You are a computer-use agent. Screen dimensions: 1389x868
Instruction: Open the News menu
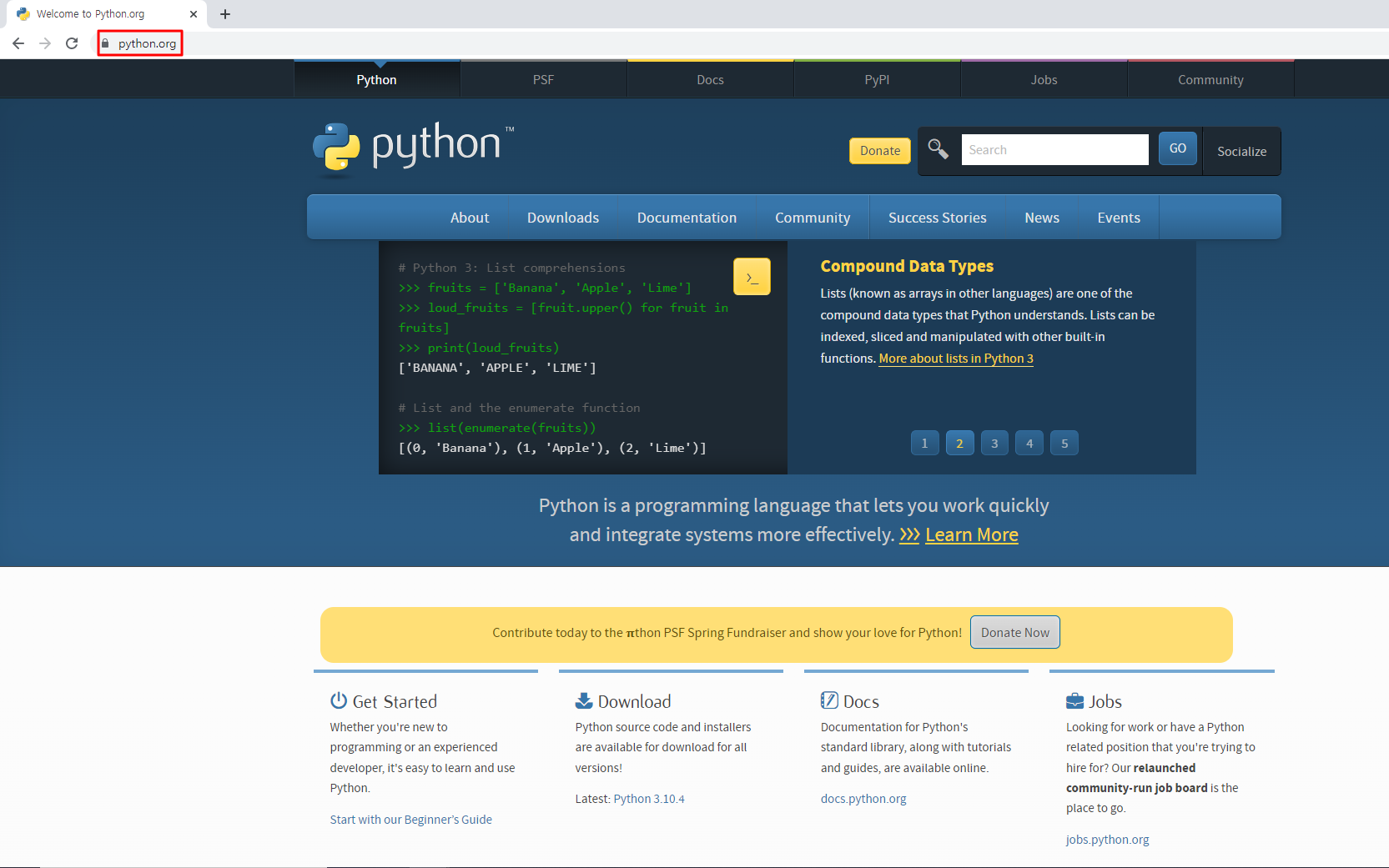pyautogui.click(x=1042, y=218)
